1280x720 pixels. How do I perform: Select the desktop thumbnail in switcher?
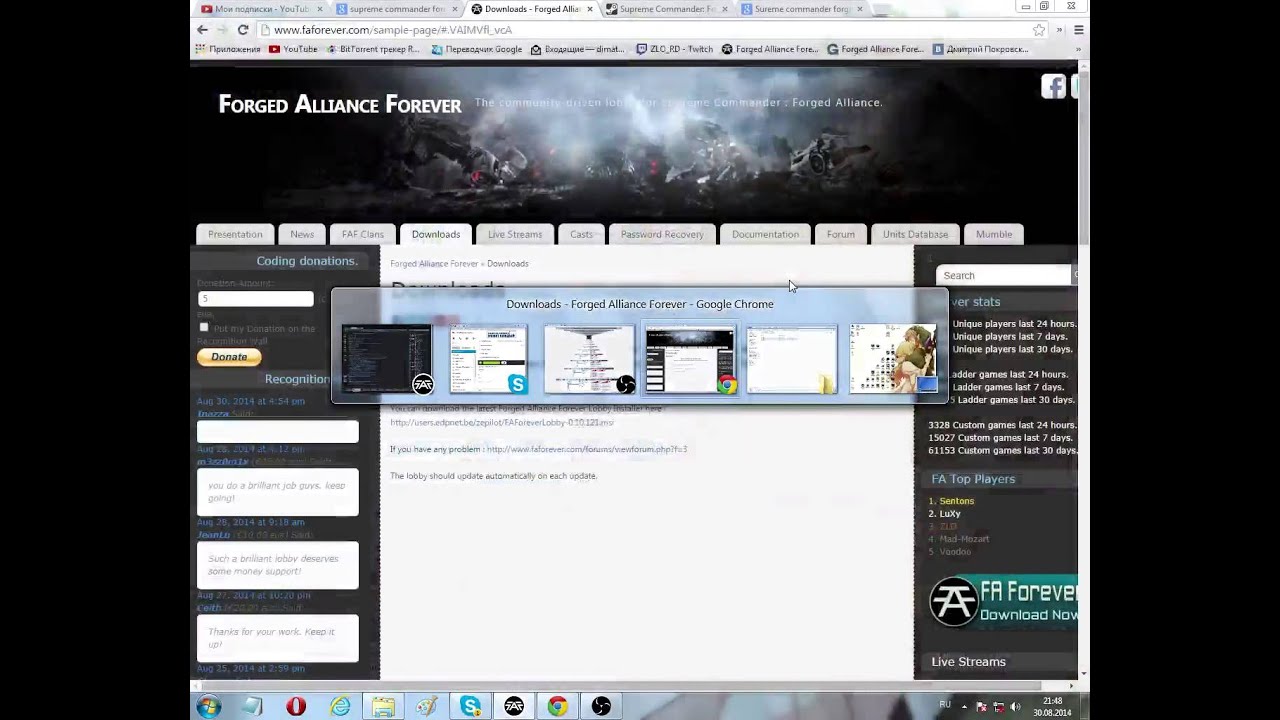pos(893,358)
